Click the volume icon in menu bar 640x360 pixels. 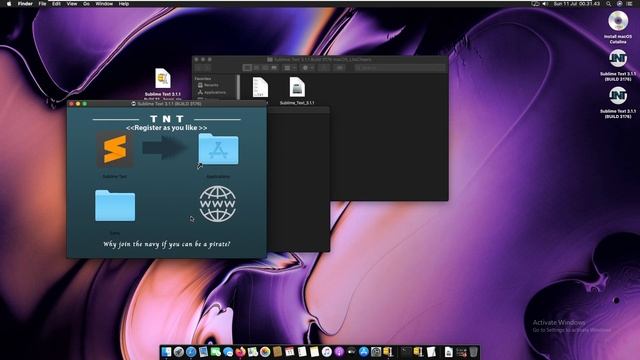coord(545,4)
